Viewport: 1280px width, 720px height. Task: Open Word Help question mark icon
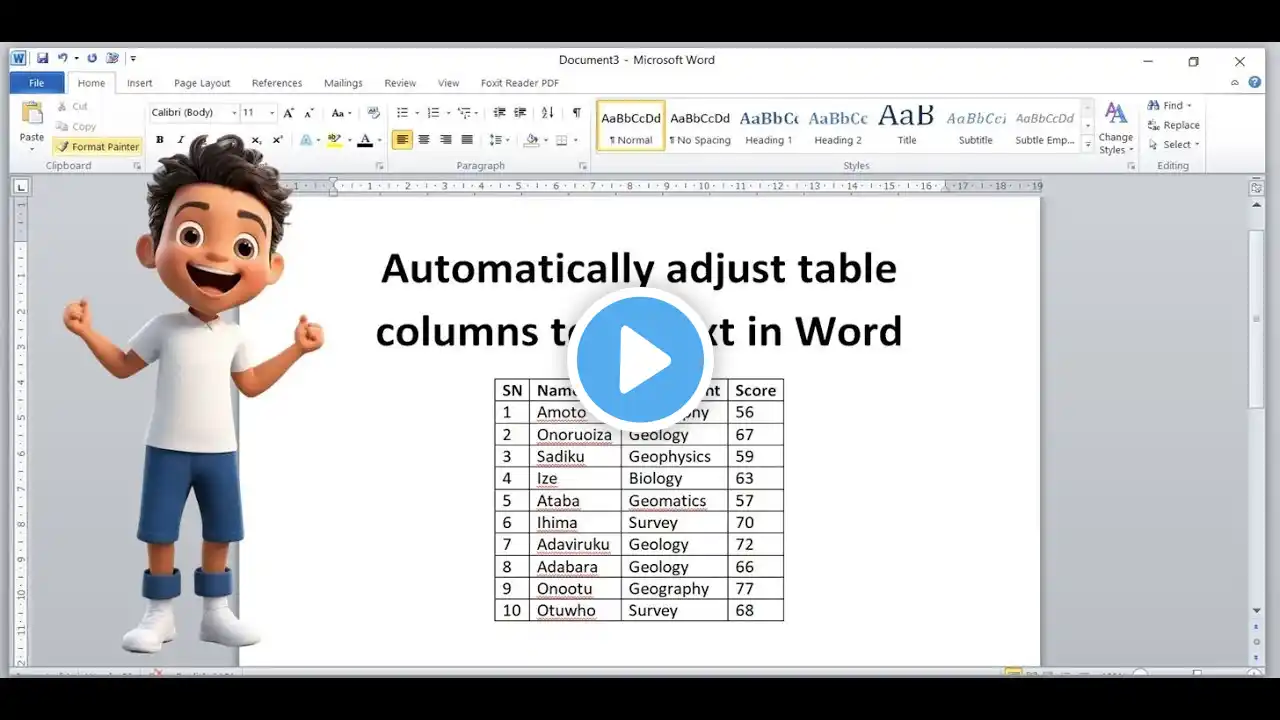pos(1254,83)
